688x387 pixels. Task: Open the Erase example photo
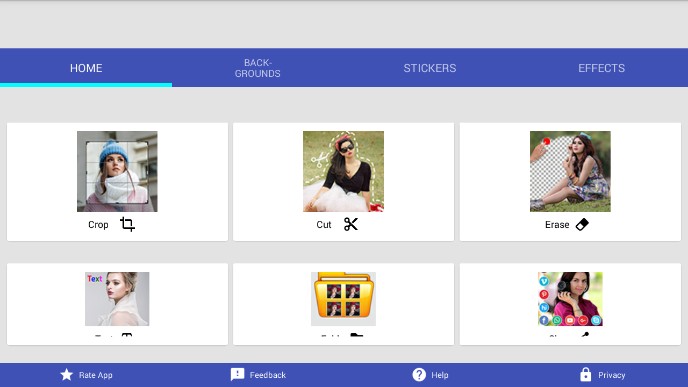[x=570, y=172]
